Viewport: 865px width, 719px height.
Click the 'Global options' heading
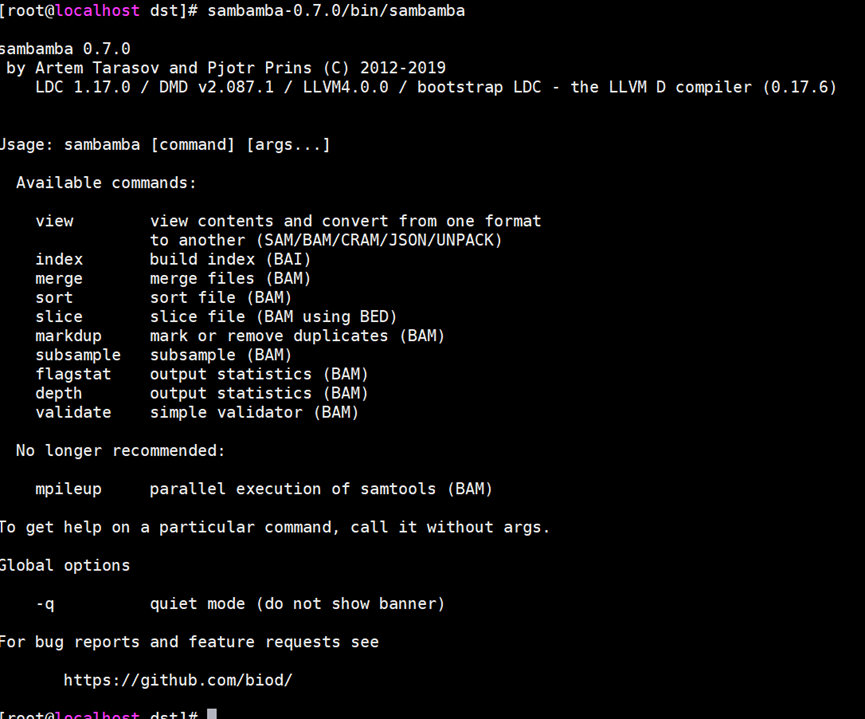click(x=64, y=566)
